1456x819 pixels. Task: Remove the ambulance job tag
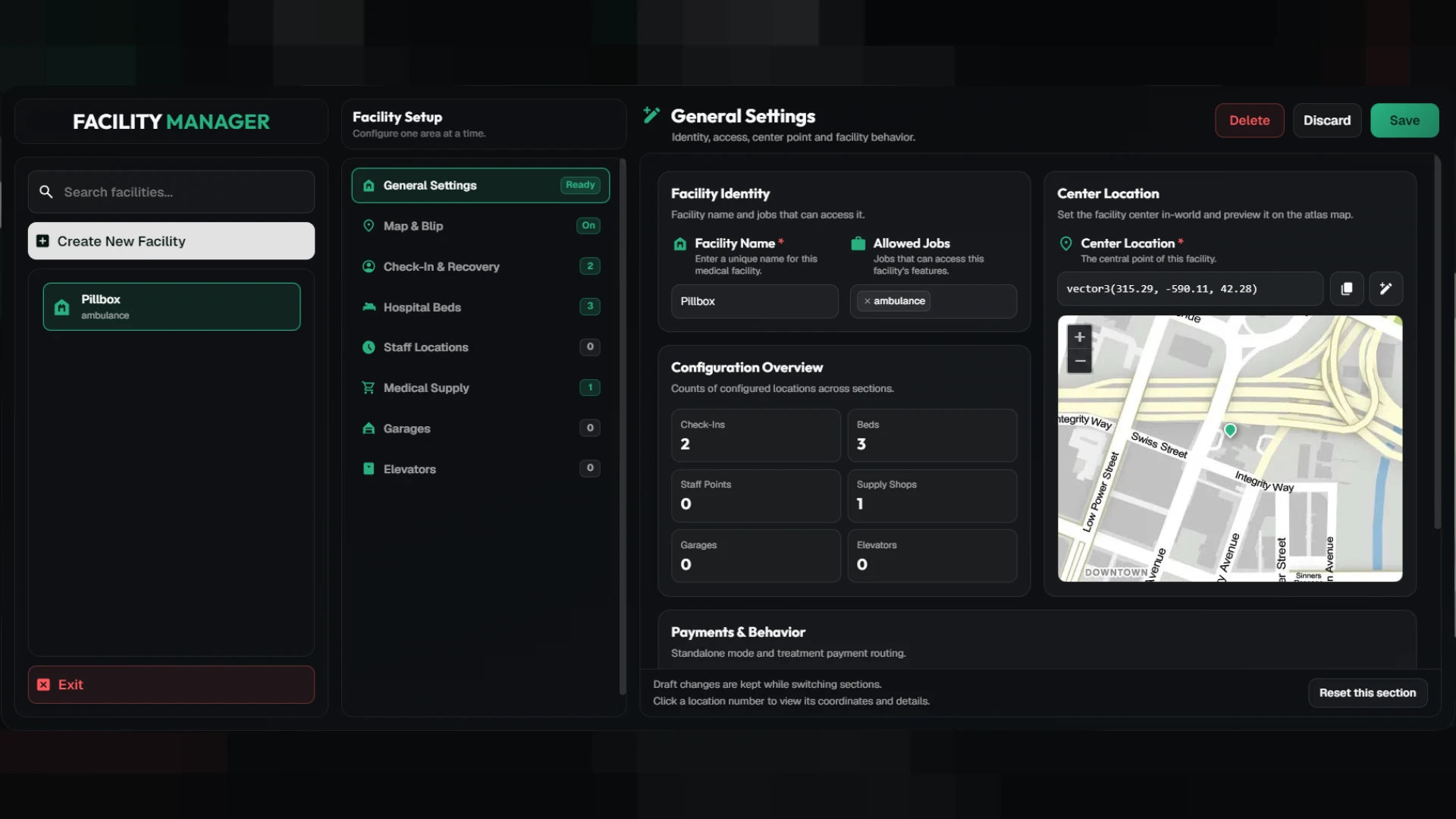point(868,302)
